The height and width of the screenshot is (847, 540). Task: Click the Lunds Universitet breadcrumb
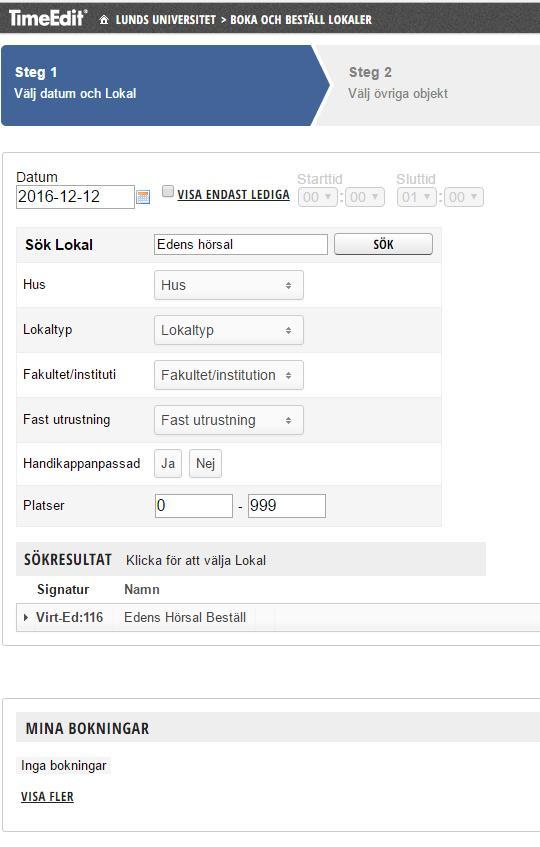coord(166,20)
